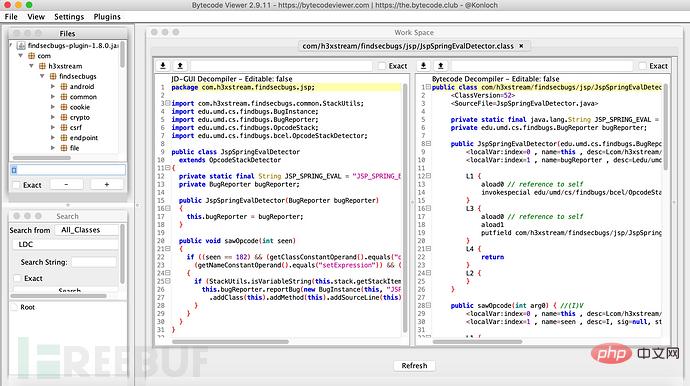Open the LDC search type dropdown
Image resolution: width=690 pixels, height=386 pixels.
point(65,244)
